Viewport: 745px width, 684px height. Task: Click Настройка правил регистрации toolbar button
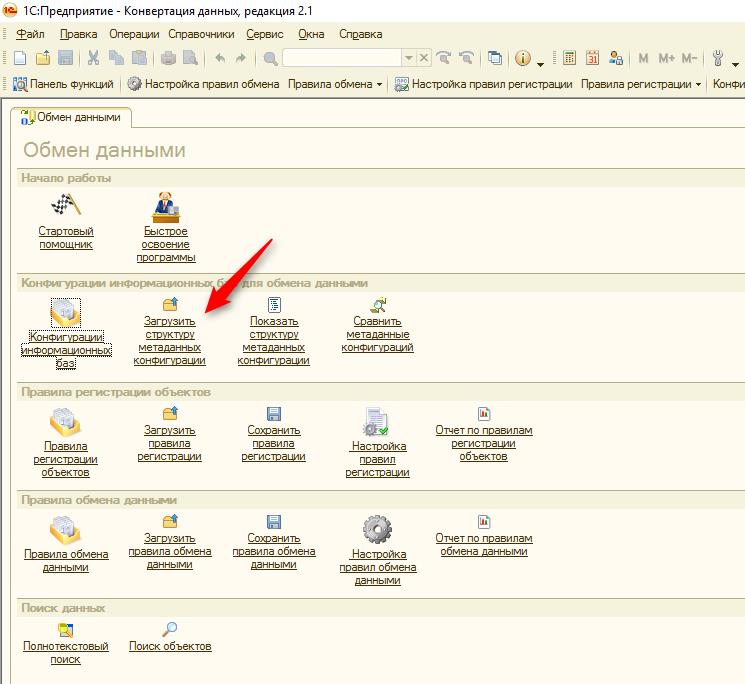tap(484, 84)
